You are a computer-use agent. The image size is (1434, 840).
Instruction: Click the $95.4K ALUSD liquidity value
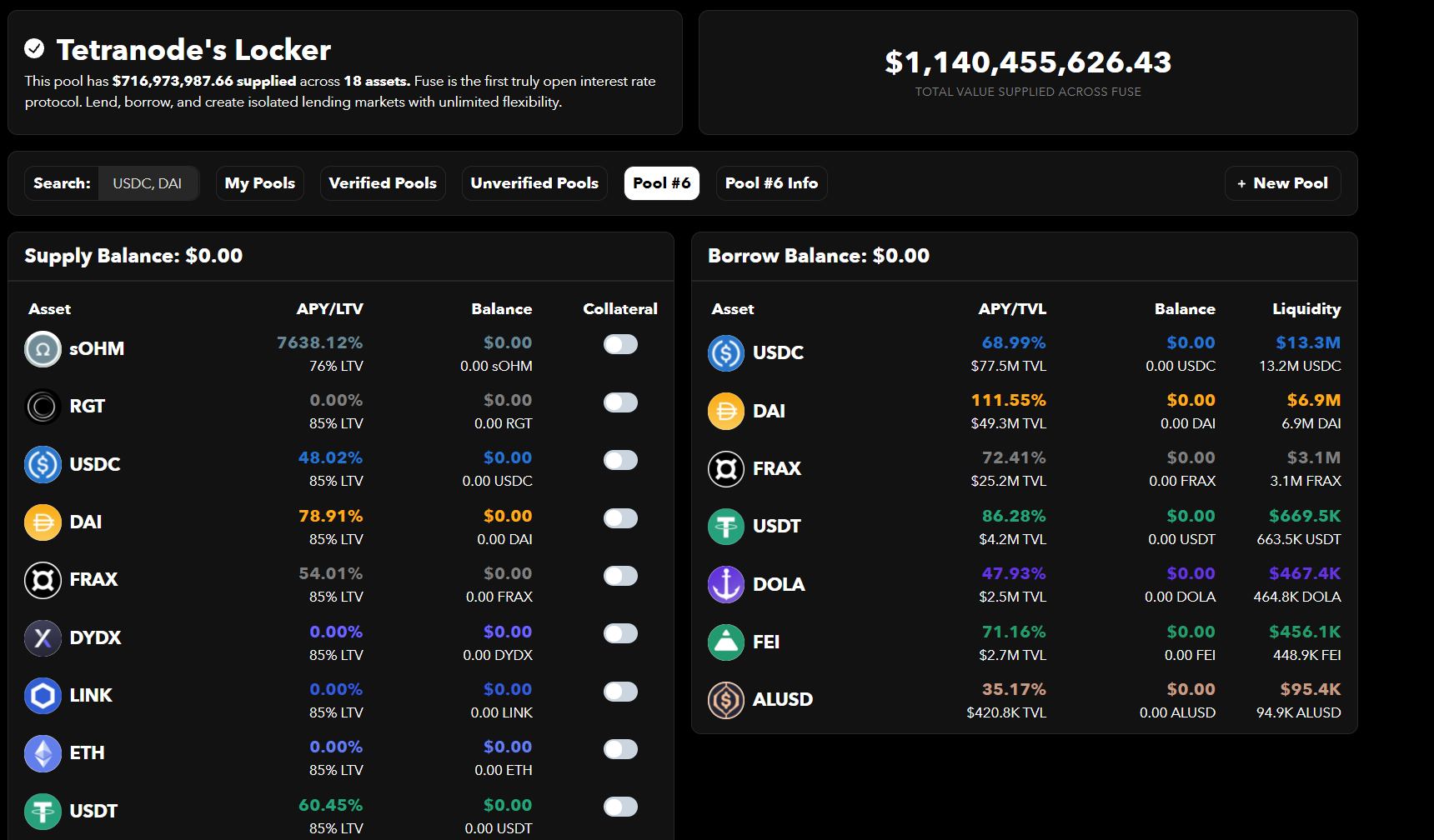[1311, 689]
